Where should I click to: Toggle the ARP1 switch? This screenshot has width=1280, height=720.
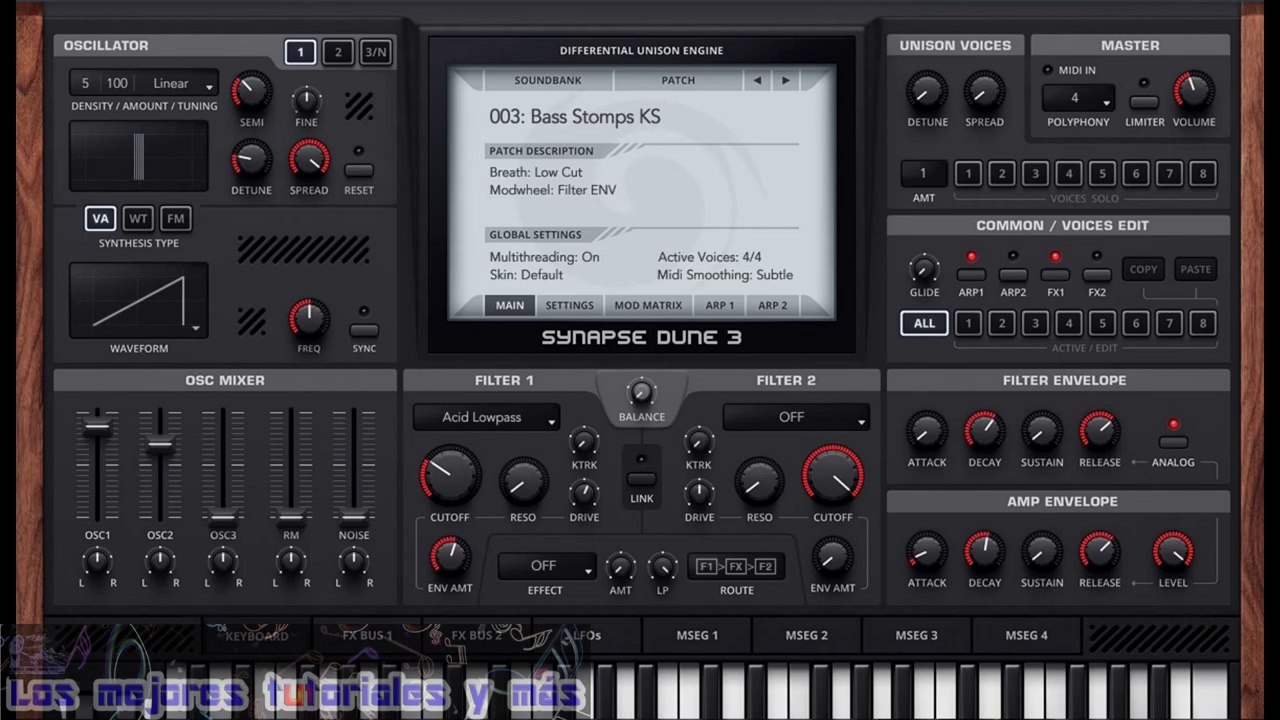971,274
